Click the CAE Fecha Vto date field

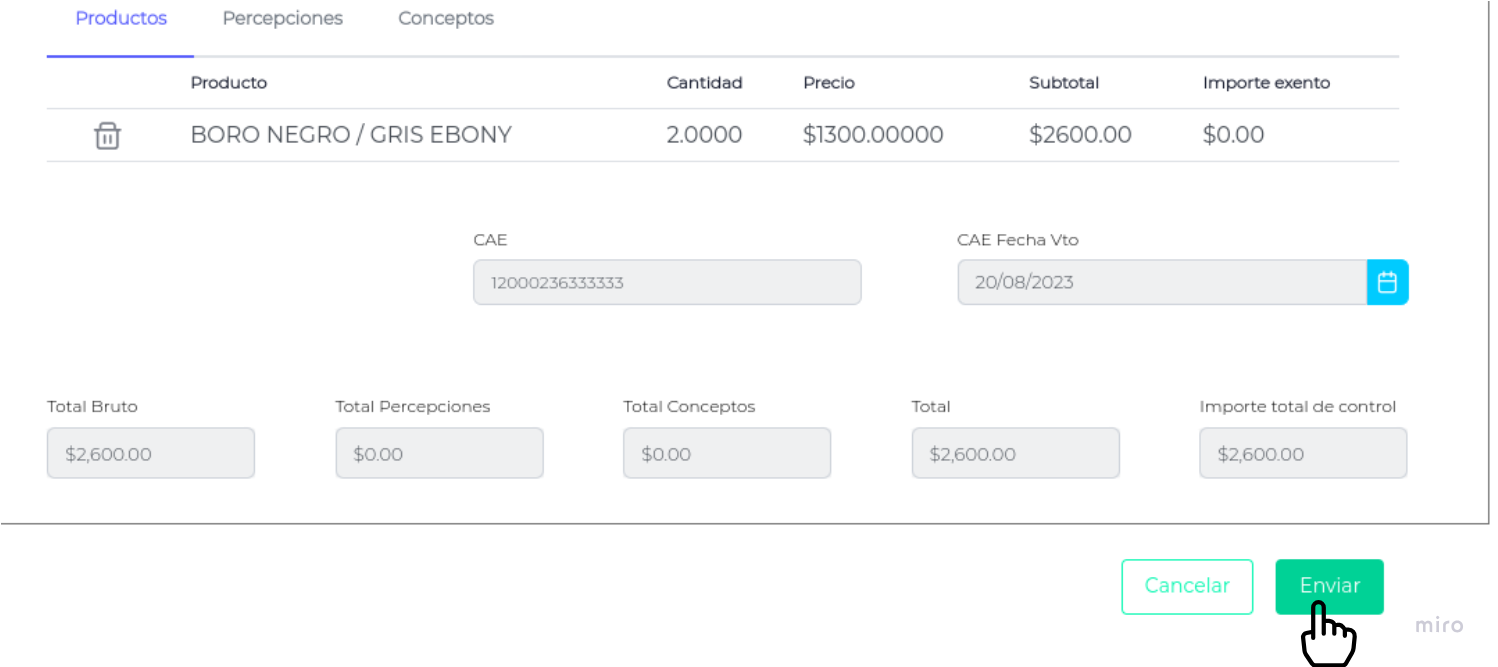[x=1161, y=282]
